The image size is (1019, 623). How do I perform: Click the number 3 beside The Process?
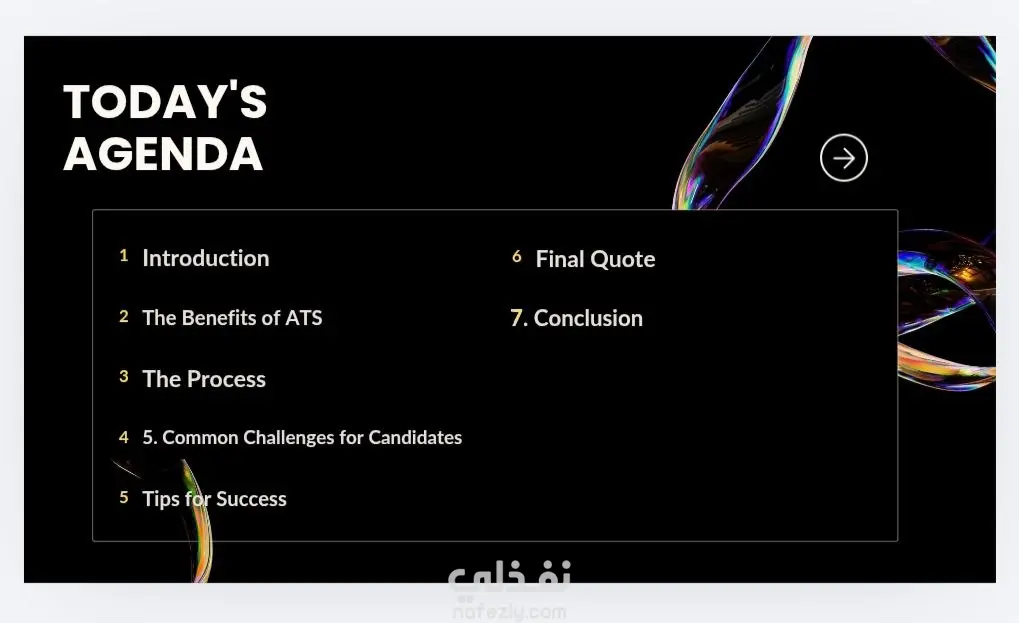tap(123, 377)
